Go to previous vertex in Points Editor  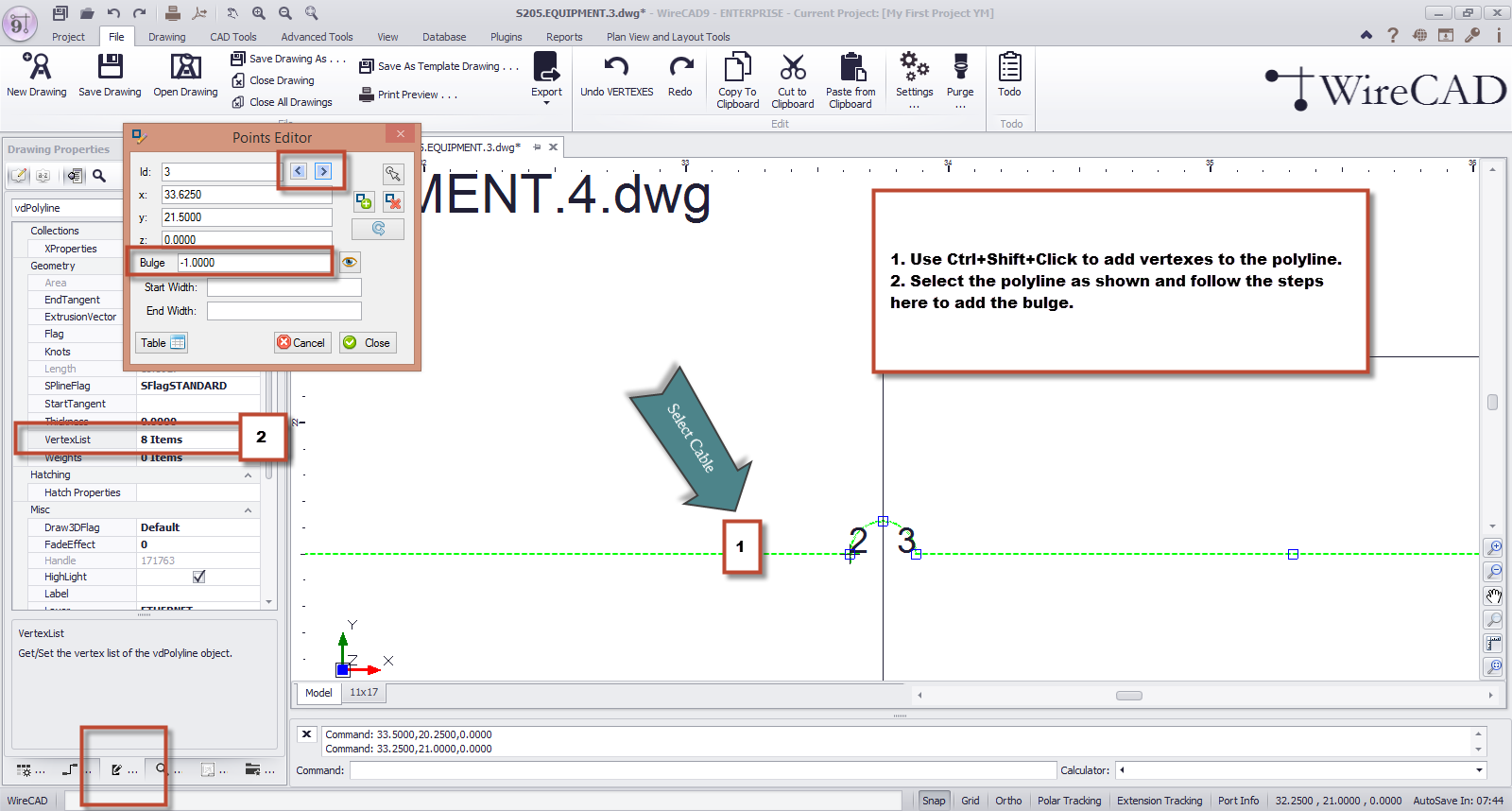pyautogui.click(x=299, y=171)
